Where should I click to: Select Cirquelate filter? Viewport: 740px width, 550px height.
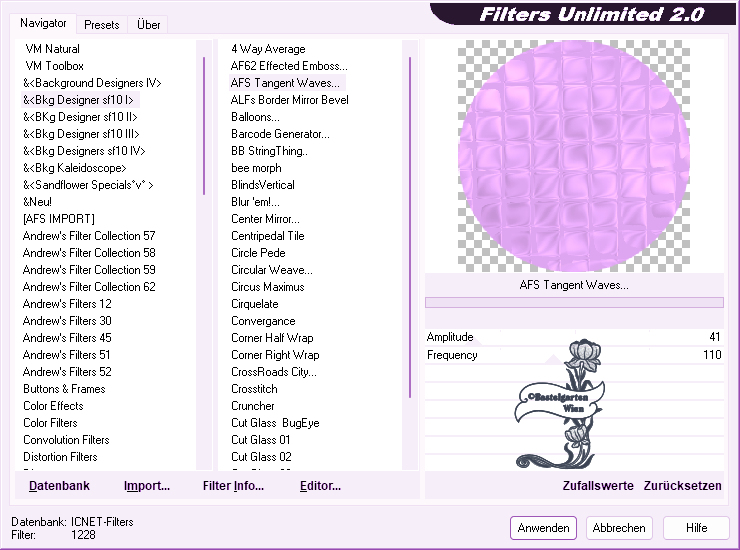pos(255,304)
